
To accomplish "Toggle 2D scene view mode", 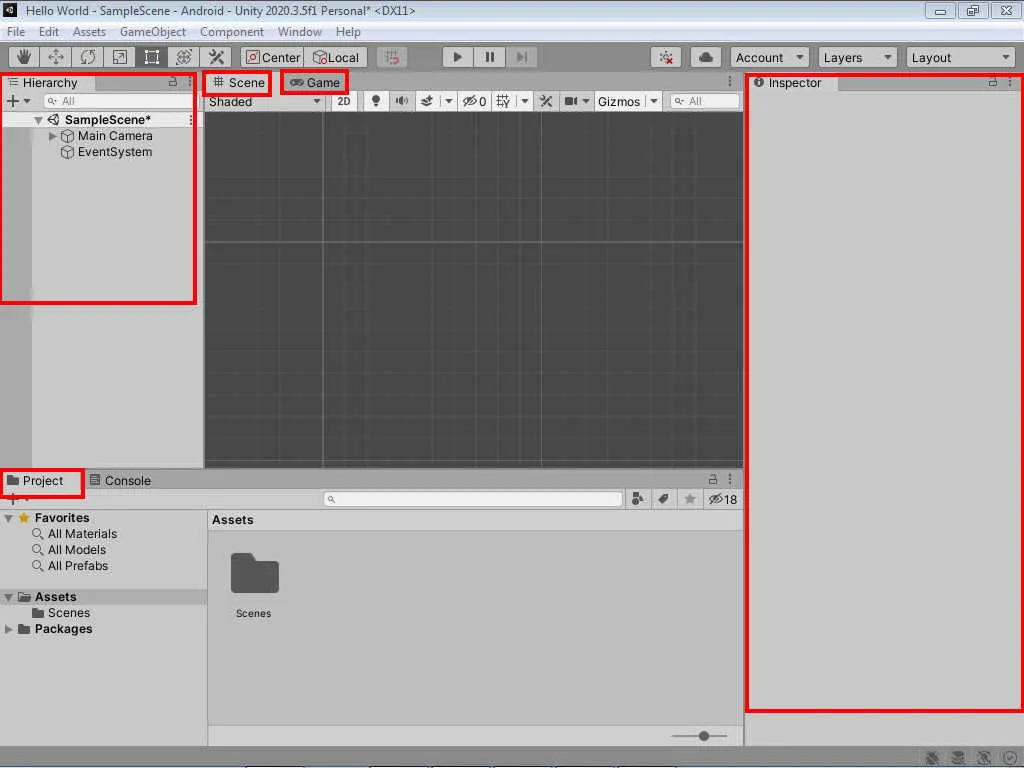I will [344, 101].
